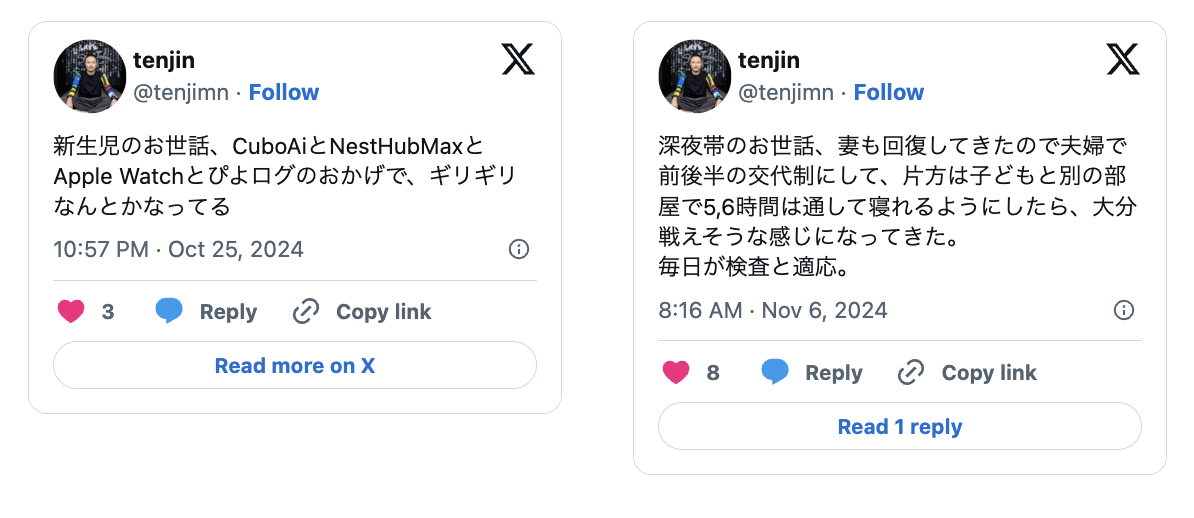Like the CuboAi newborn care tweet

coord(71,312)
